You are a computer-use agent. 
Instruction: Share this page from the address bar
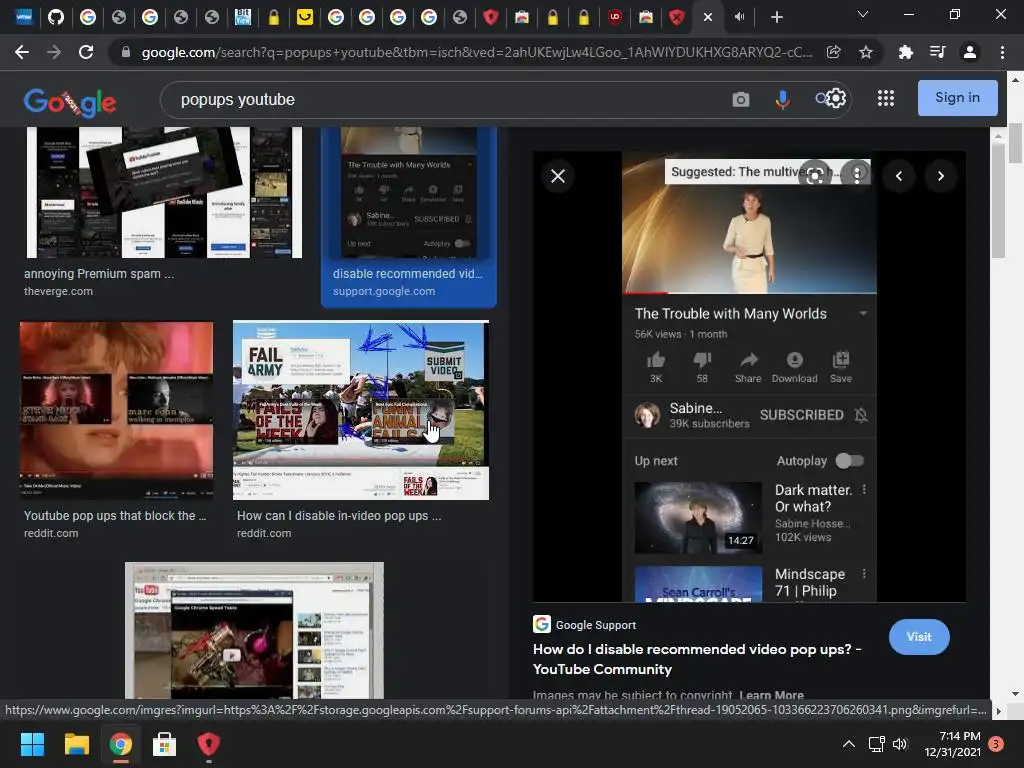click(833, 52)
